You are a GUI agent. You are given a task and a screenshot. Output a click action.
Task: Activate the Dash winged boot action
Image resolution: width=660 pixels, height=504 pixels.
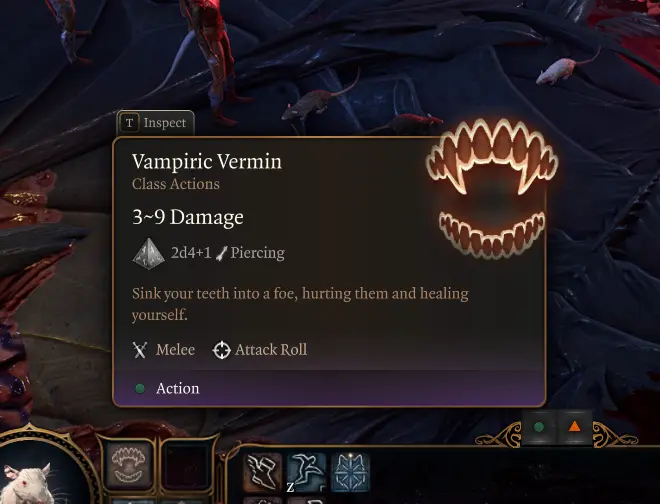pos(262,472)
